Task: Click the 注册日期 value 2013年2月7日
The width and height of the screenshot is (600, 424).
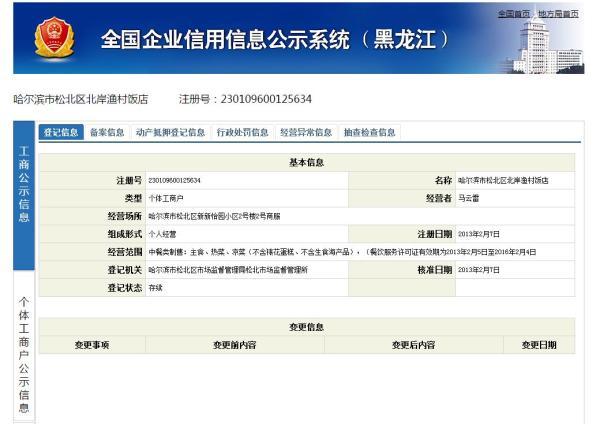Action: pos(479,234)
